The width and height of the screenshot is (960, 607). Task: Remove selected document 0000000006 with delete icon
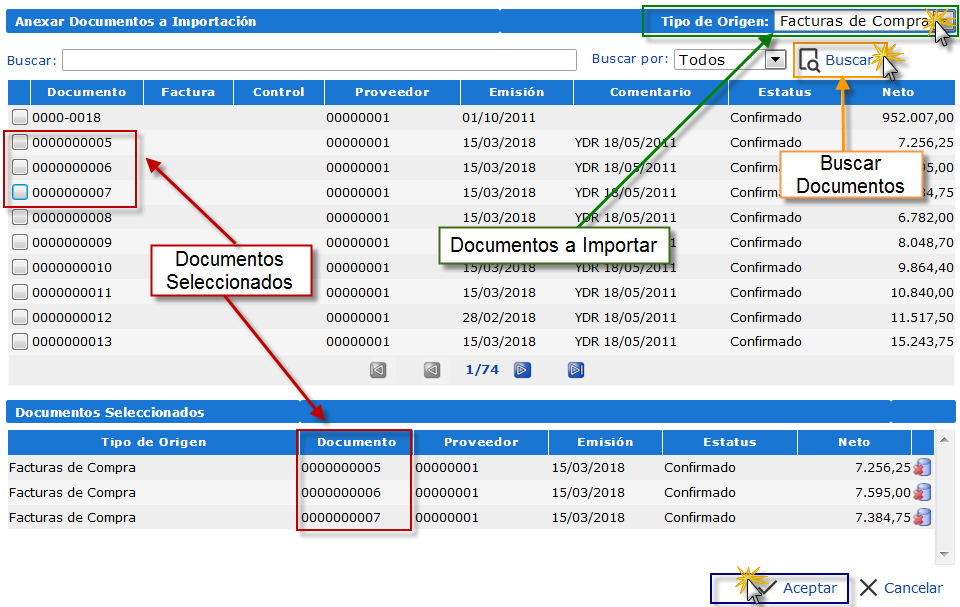coord(922,492)
